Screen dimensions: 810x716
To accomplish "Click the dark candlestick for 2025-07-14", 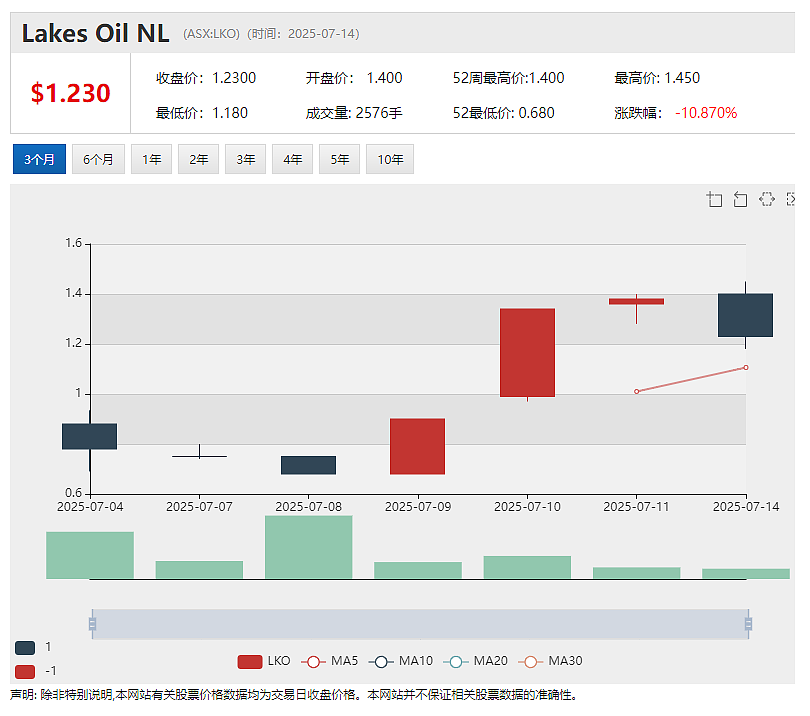I will (x=745, y=315).
